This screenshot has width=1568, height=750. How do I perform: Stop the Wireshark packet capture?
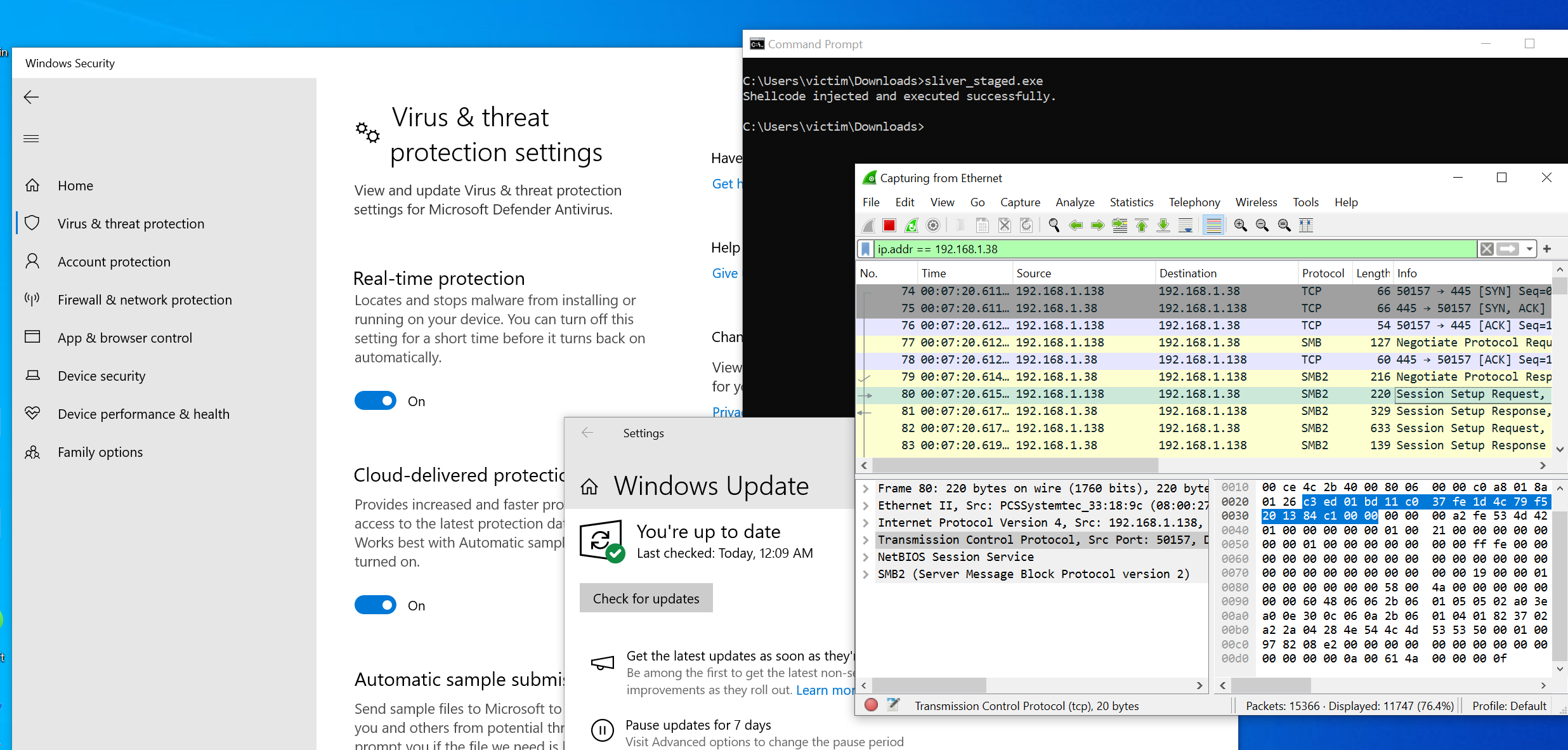(x=889, y=225)
